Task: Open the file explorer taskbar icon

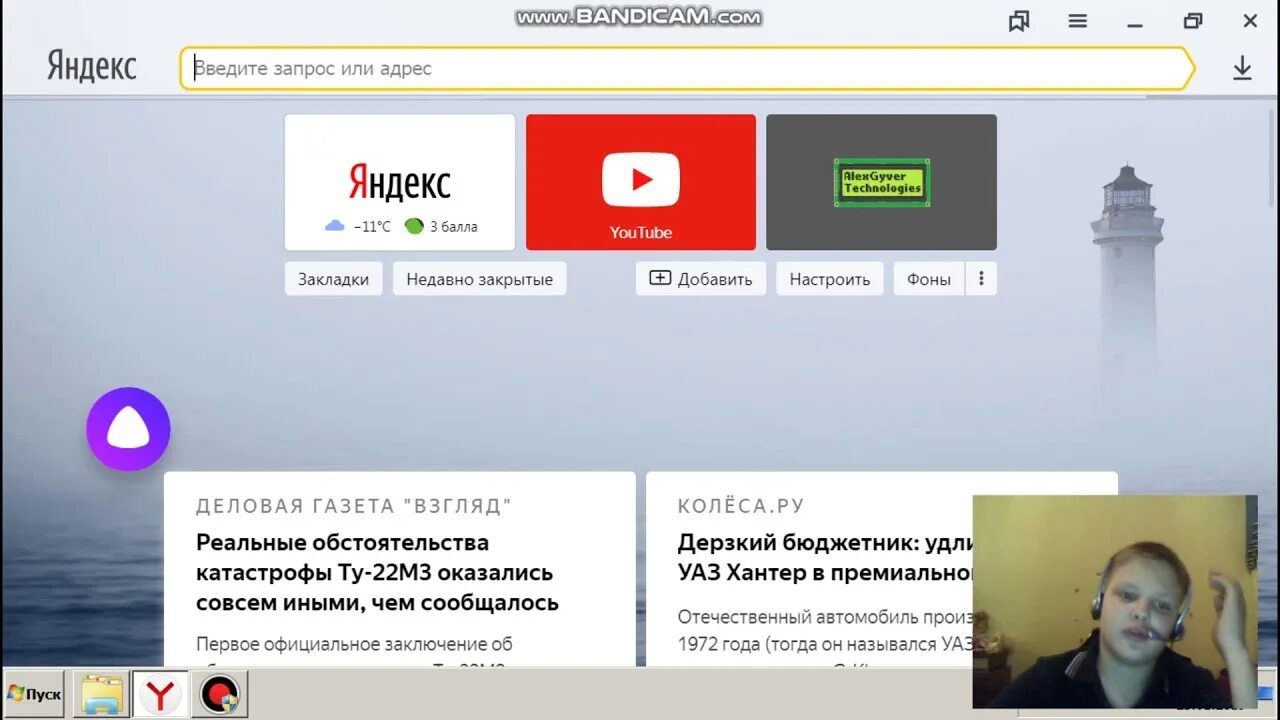Action: (x=102, y=694)
